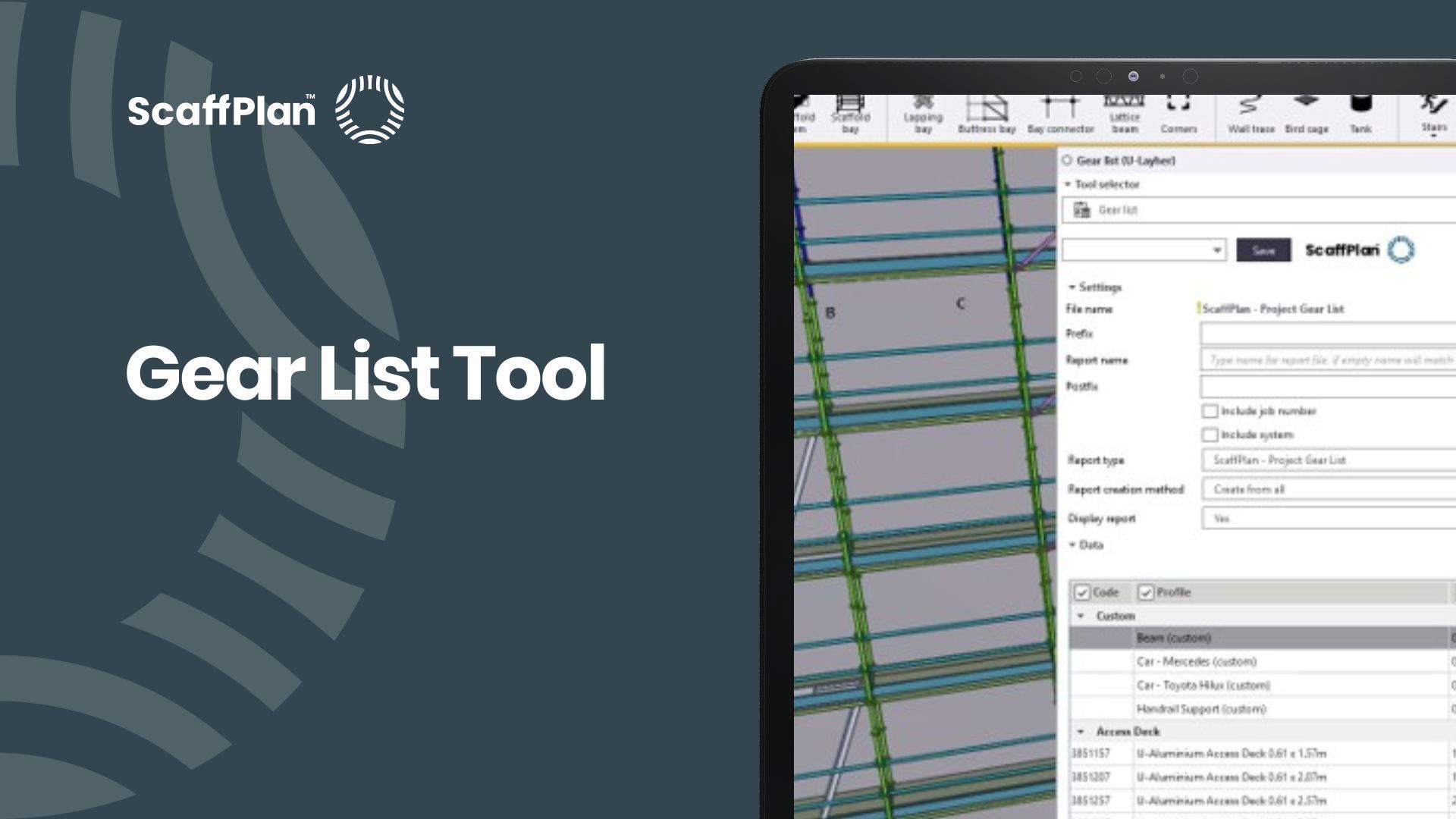Screen dimensions: 1456x819
Task: Select the Handrail Support (custom) row
Action: coord(1263,709)
